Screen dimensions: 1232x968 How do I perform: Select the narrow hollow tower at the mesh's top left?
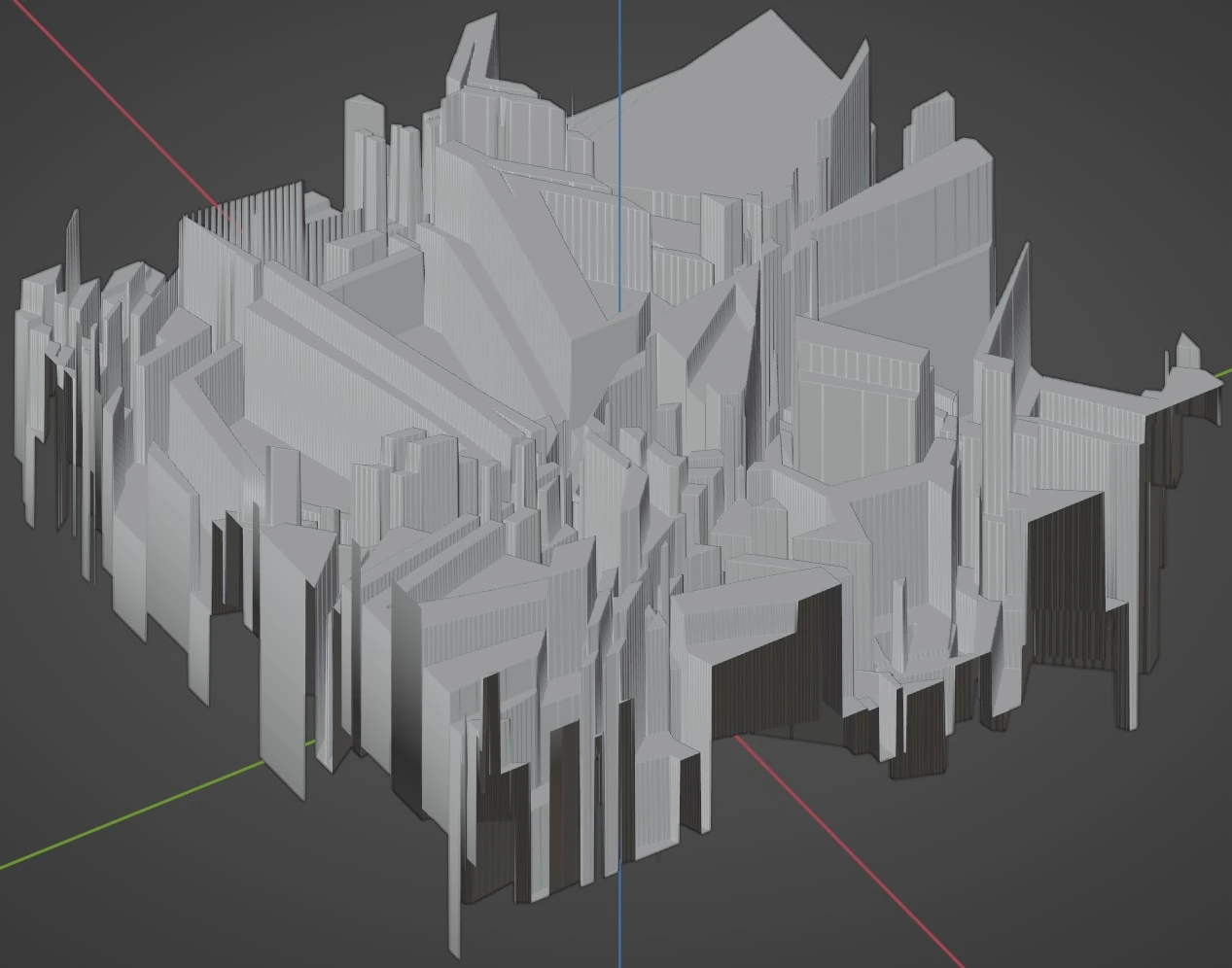pos(469,58)
